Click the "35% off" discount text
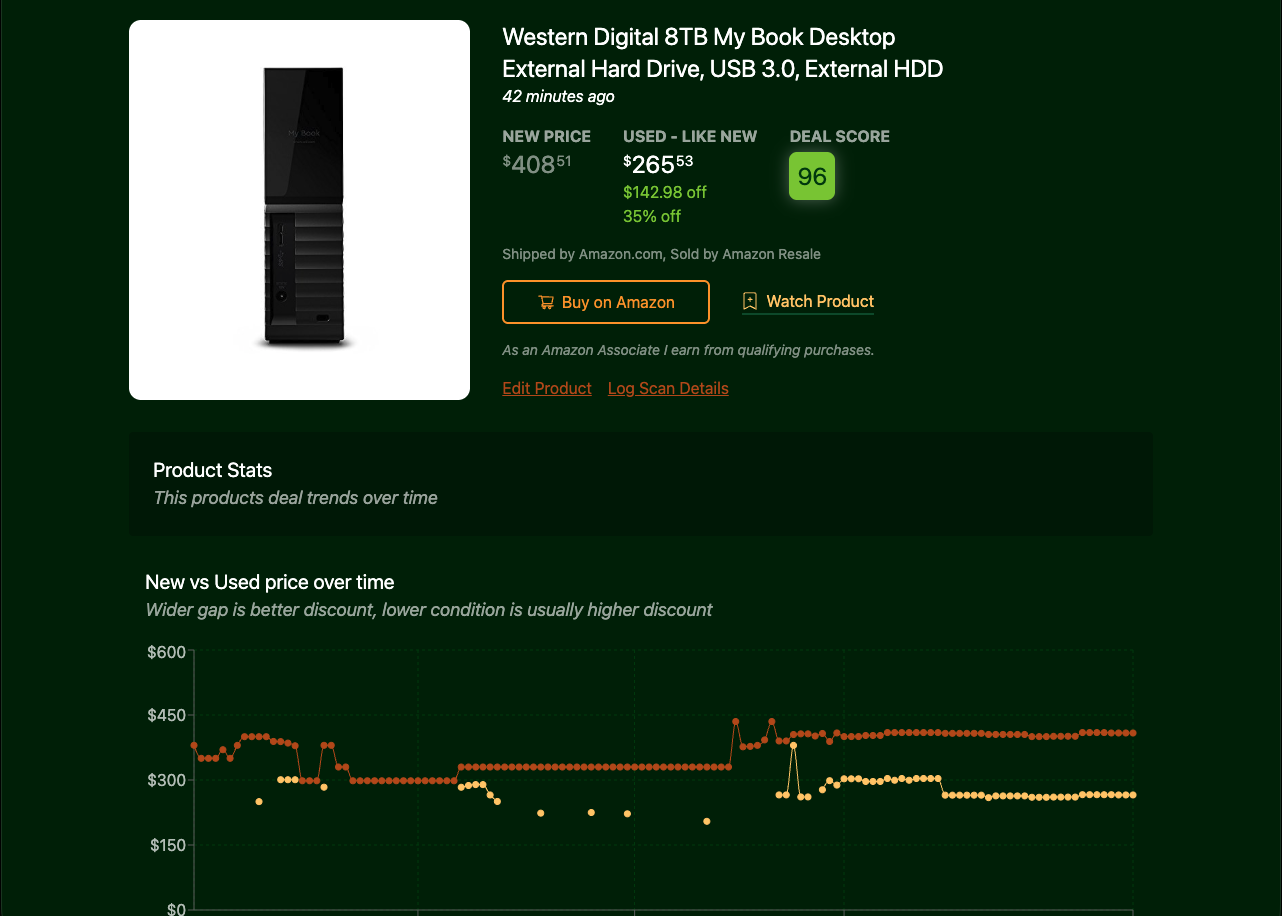Screen dimensions: 1282x916 coord(652,216)
